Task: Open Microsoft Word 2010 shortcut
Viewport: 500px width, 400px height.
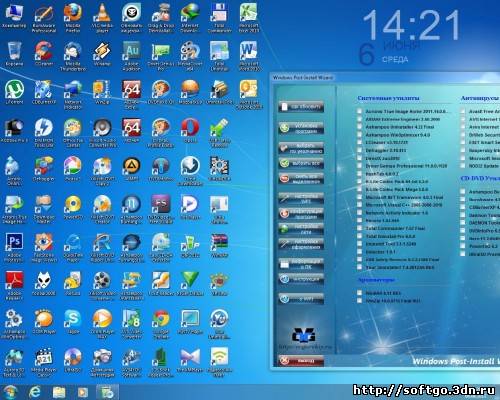Action: pyautogui.click(x=249, y=56)
